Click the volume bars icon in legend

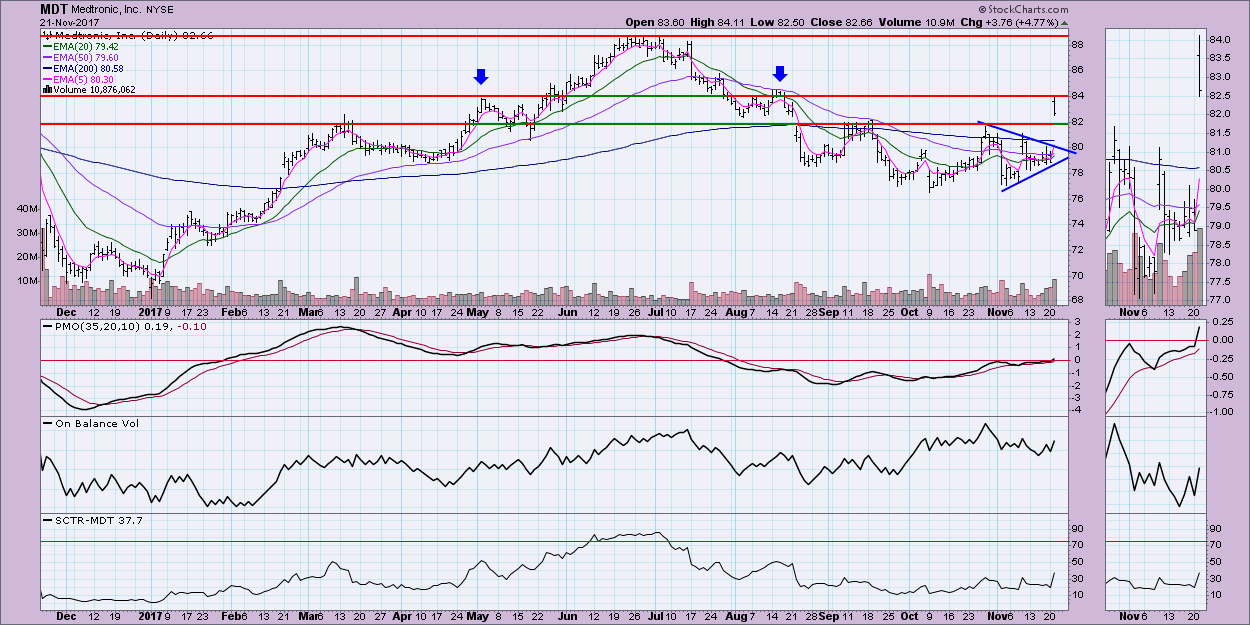45,90
